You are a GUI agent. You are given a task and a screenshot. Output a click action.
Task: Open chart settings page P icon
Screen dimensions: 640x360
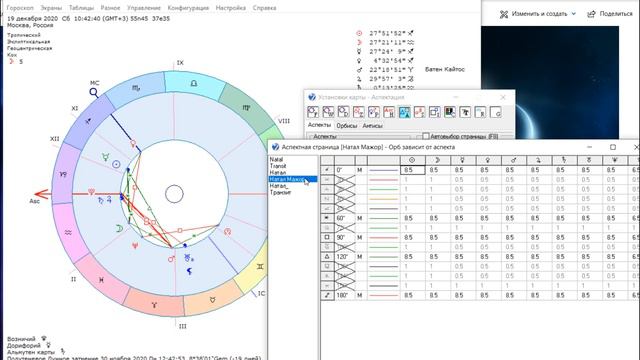click(x=373, y=112)
